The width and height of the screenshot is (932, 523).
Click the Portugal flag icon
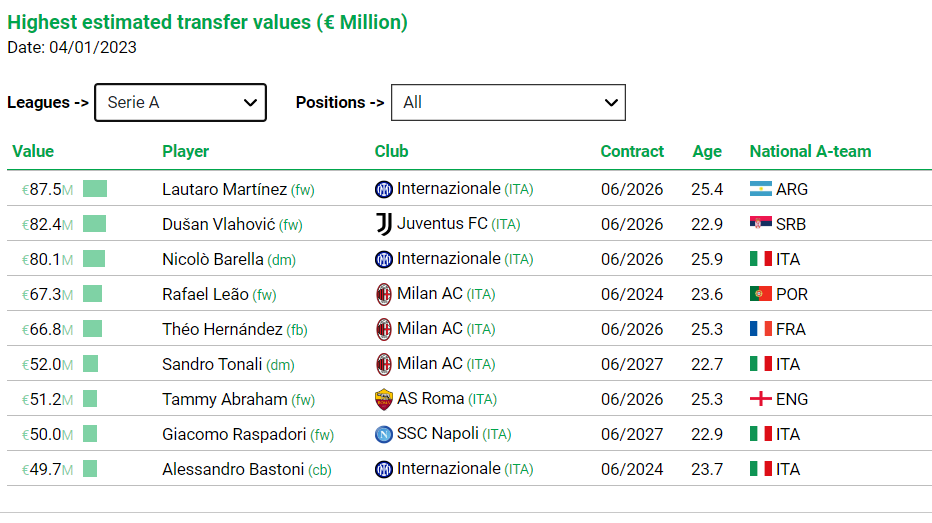coord(761,294)
